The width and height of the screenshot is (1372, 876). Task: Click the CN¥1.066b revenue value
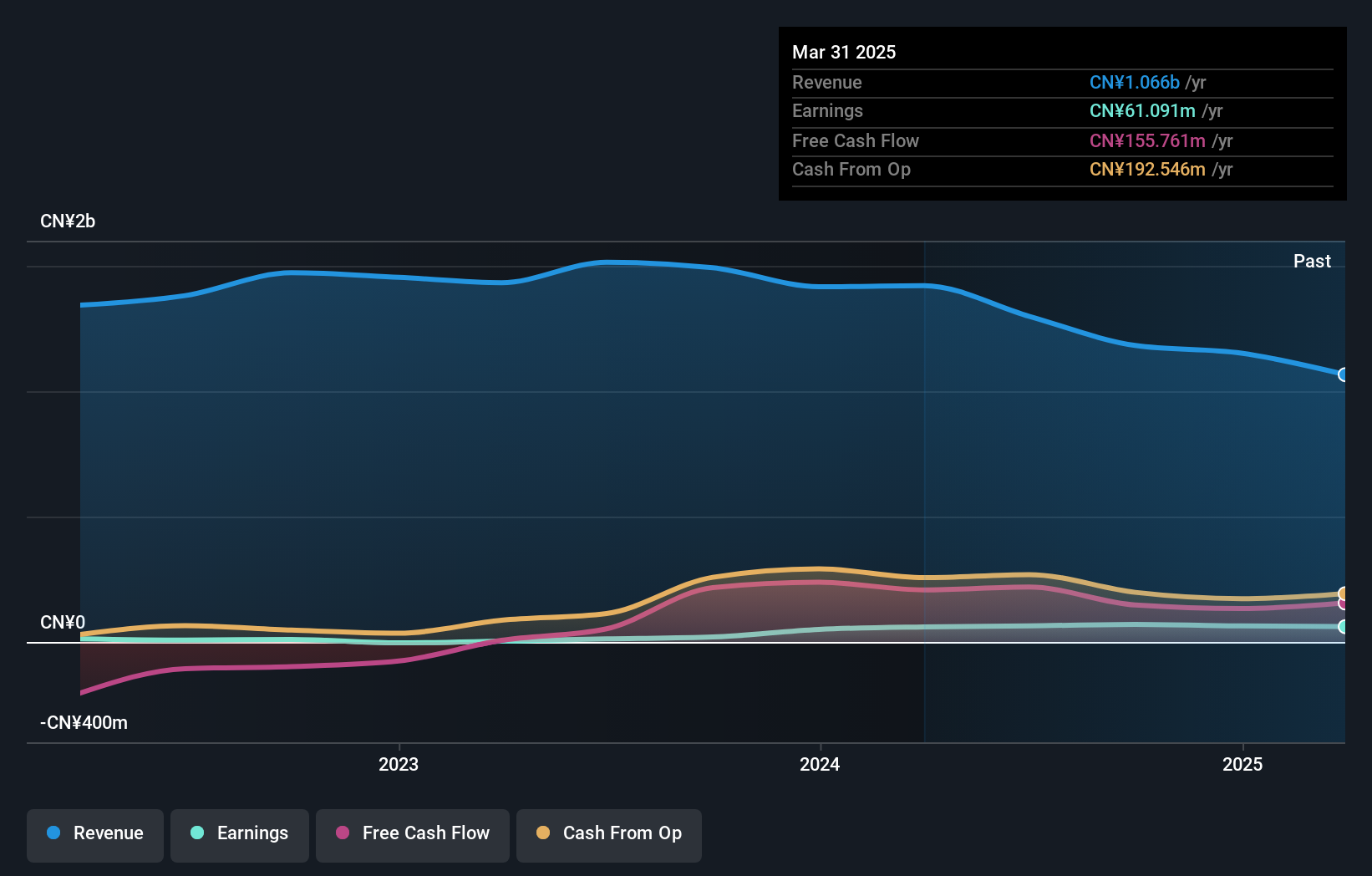[x=1134, y=82]
